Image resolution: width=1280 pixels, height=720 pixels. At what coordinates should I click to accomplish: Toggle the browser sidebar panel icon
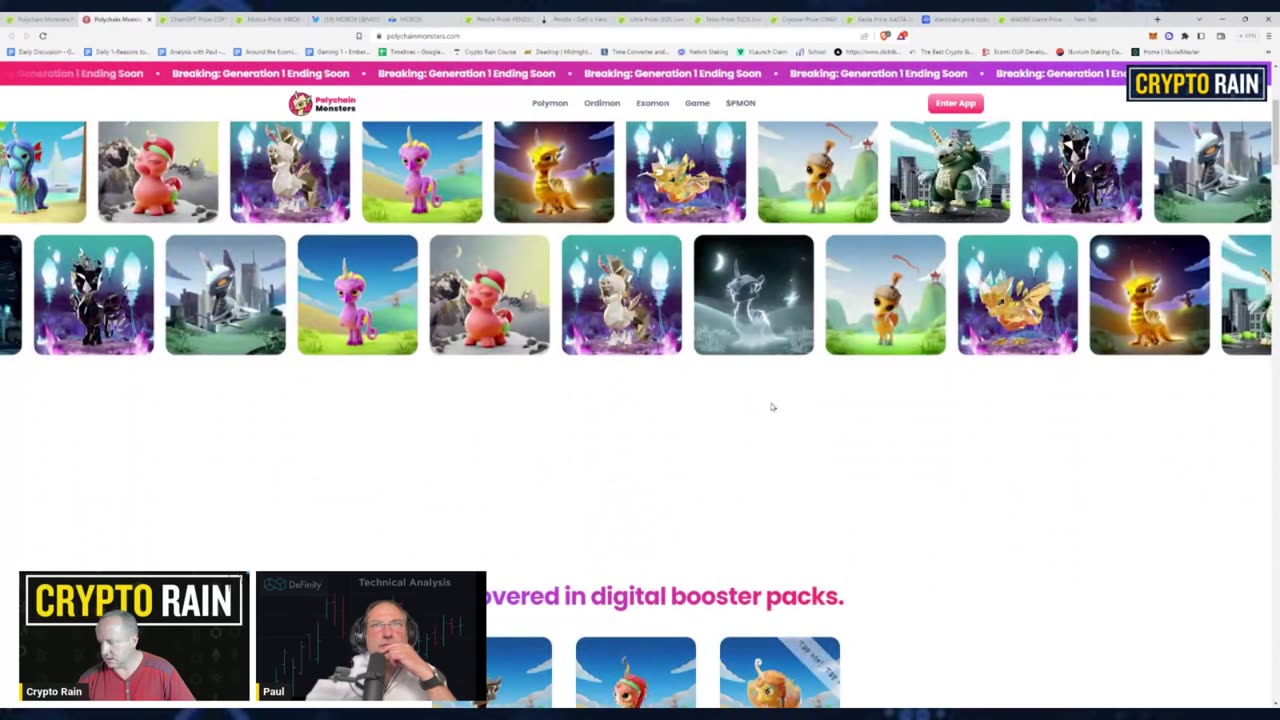click(1201, 36)
